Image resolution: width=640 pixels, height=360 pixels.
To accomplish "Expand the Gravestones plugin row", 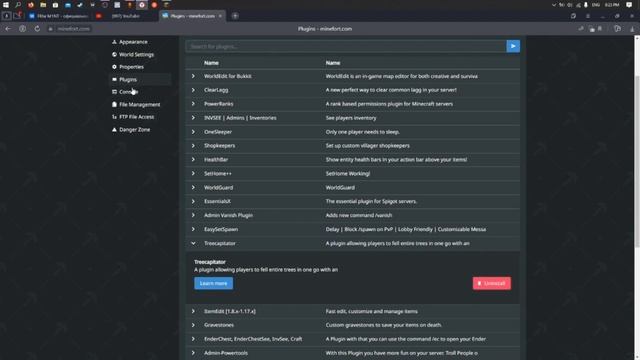I will coord(193,325).
